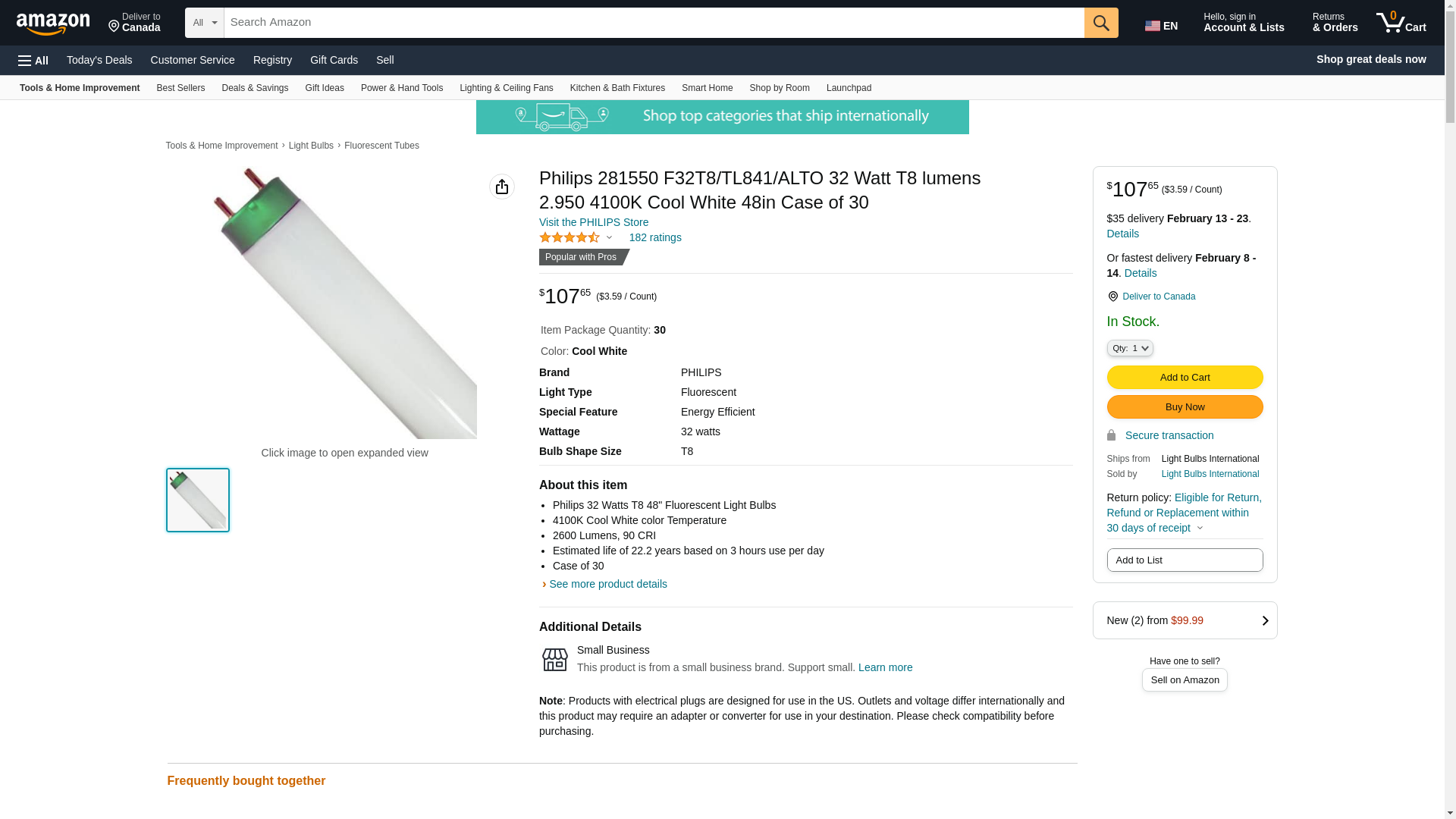Screen dimensions: 1456x819
Task: Open the All hamburger menu
Action: pos(33,61)
